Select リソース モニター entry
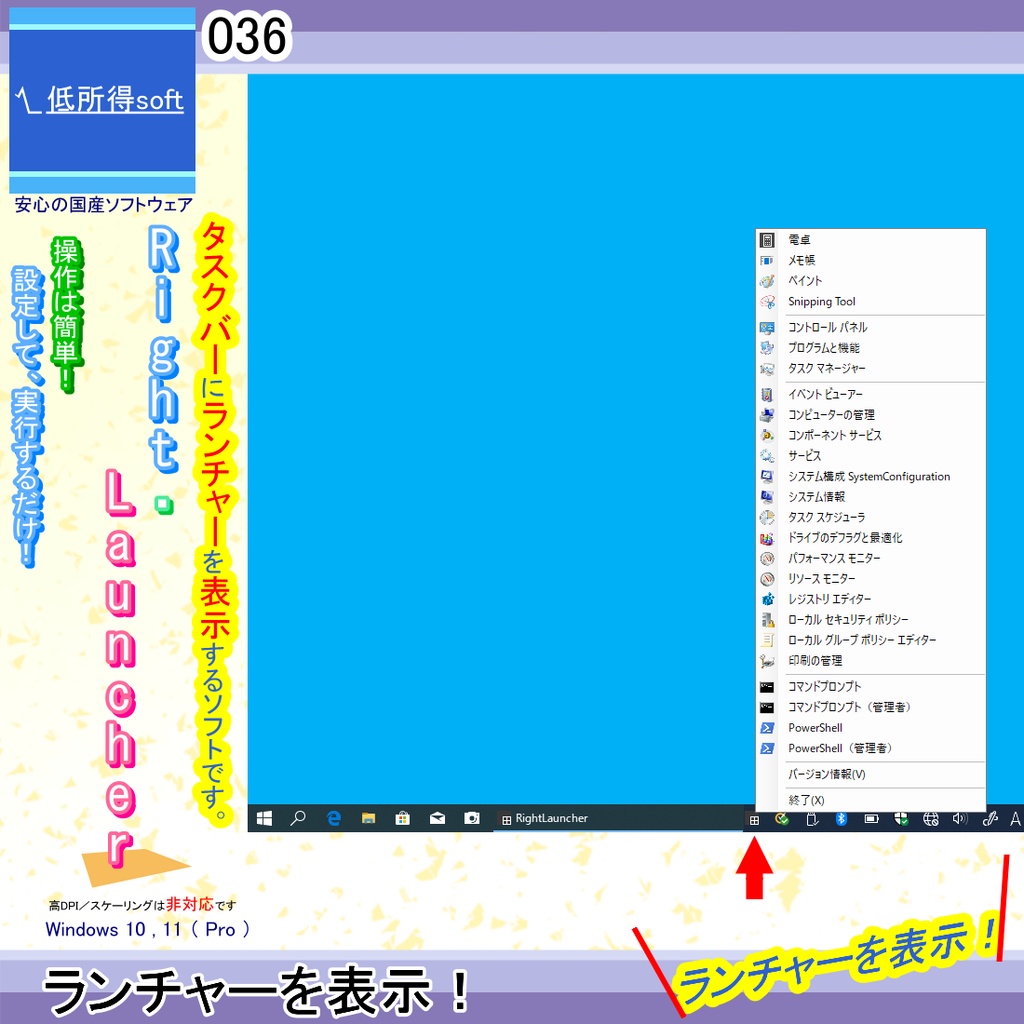The height and width of the screenshot is (1024, 1024). pos(870,579)
